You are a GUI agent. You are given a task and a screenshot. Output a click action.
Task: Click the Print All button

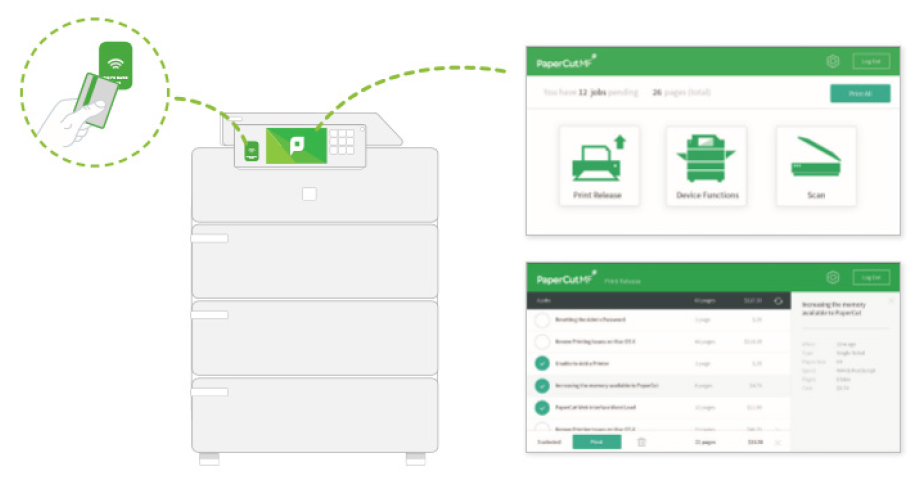click(859, 93)
